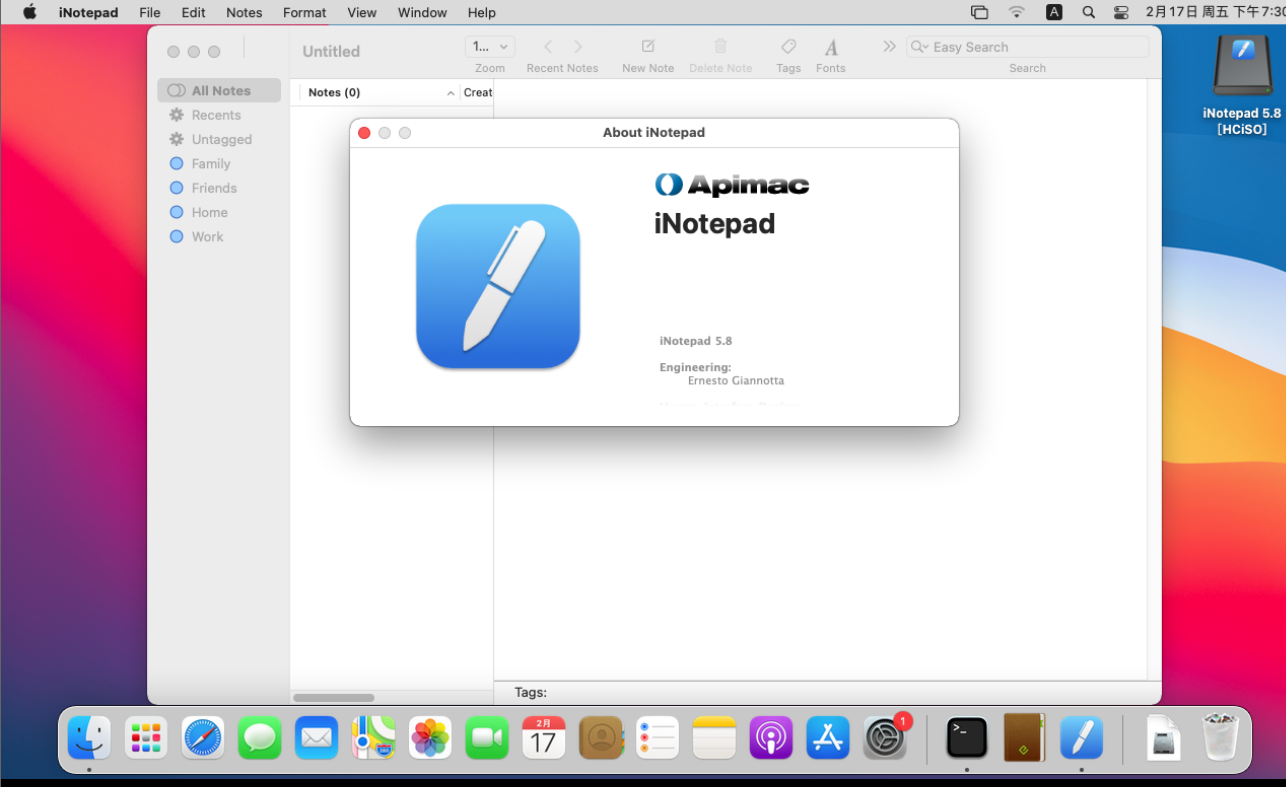Open the Window menu
Viewport: 1286px width, 787px height.
(422, 12)
